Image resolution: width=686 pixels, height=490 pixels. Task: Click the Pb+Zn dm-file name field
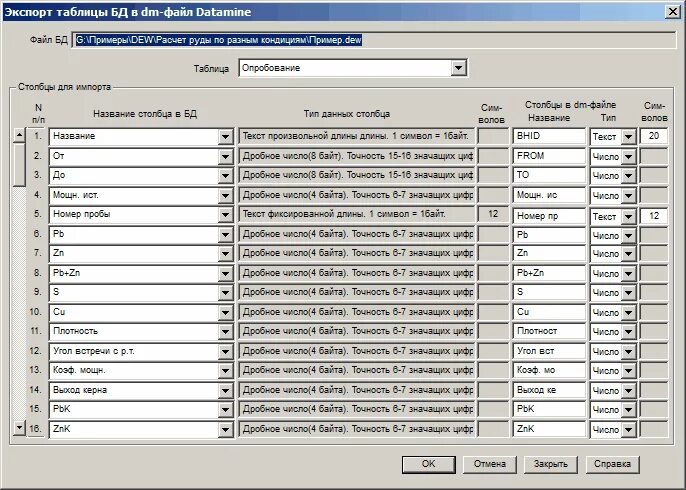click(549, 273)
